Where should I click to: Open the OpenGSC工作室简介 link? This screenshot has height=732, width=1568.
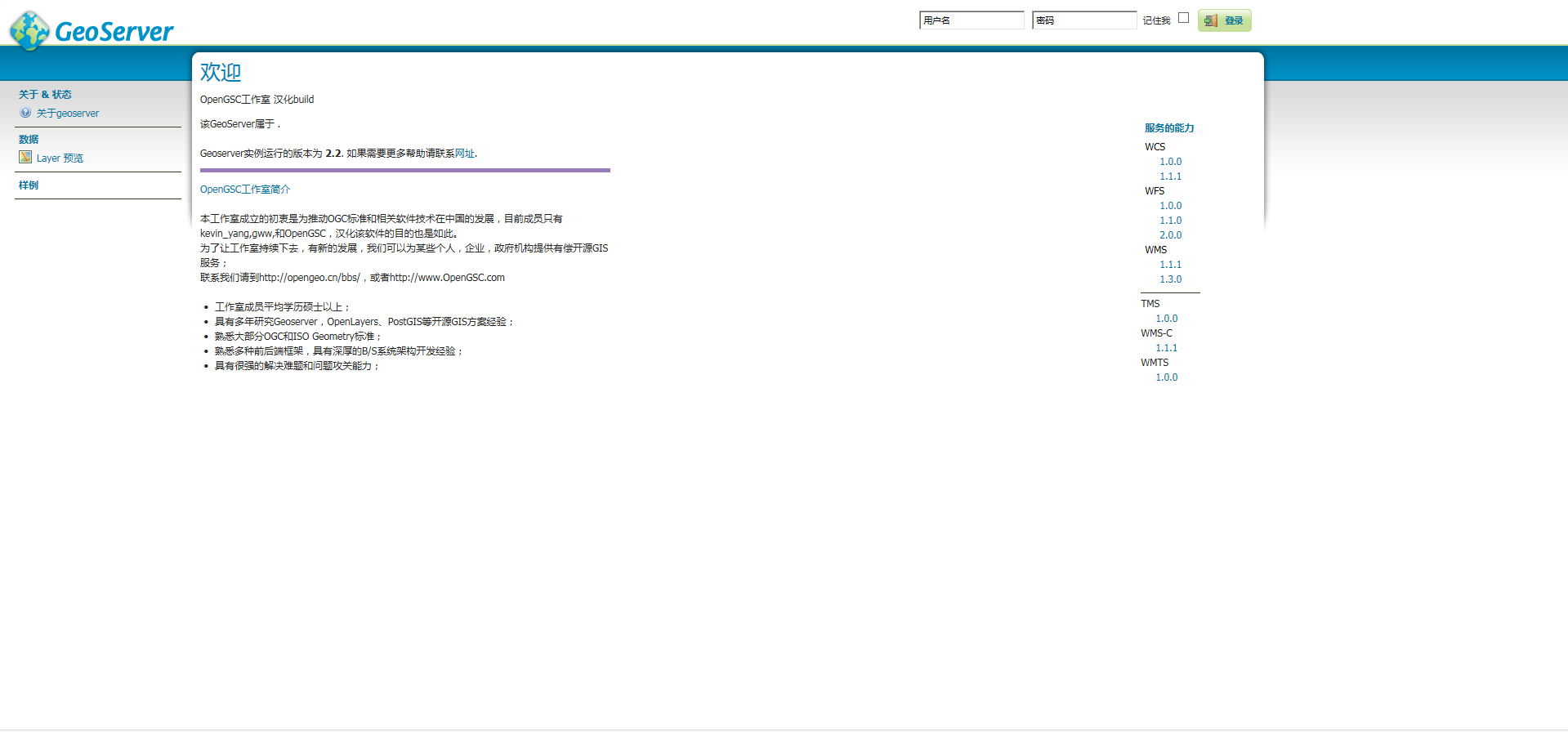(x=245, y=190)
